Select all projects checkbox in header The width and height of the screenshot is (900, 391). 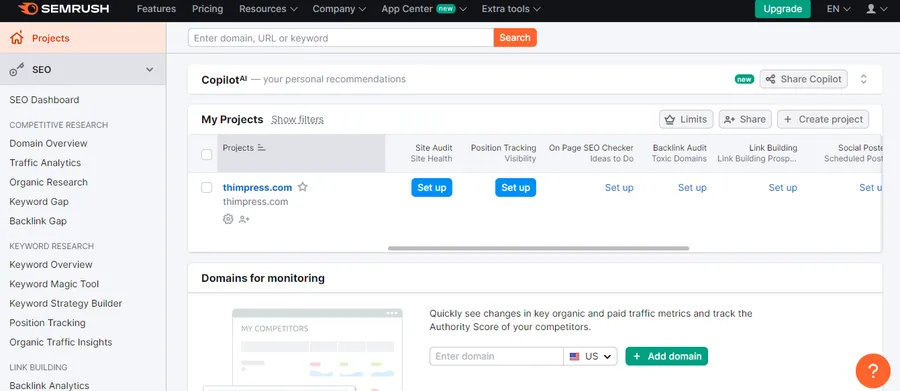tap(207, 154)
